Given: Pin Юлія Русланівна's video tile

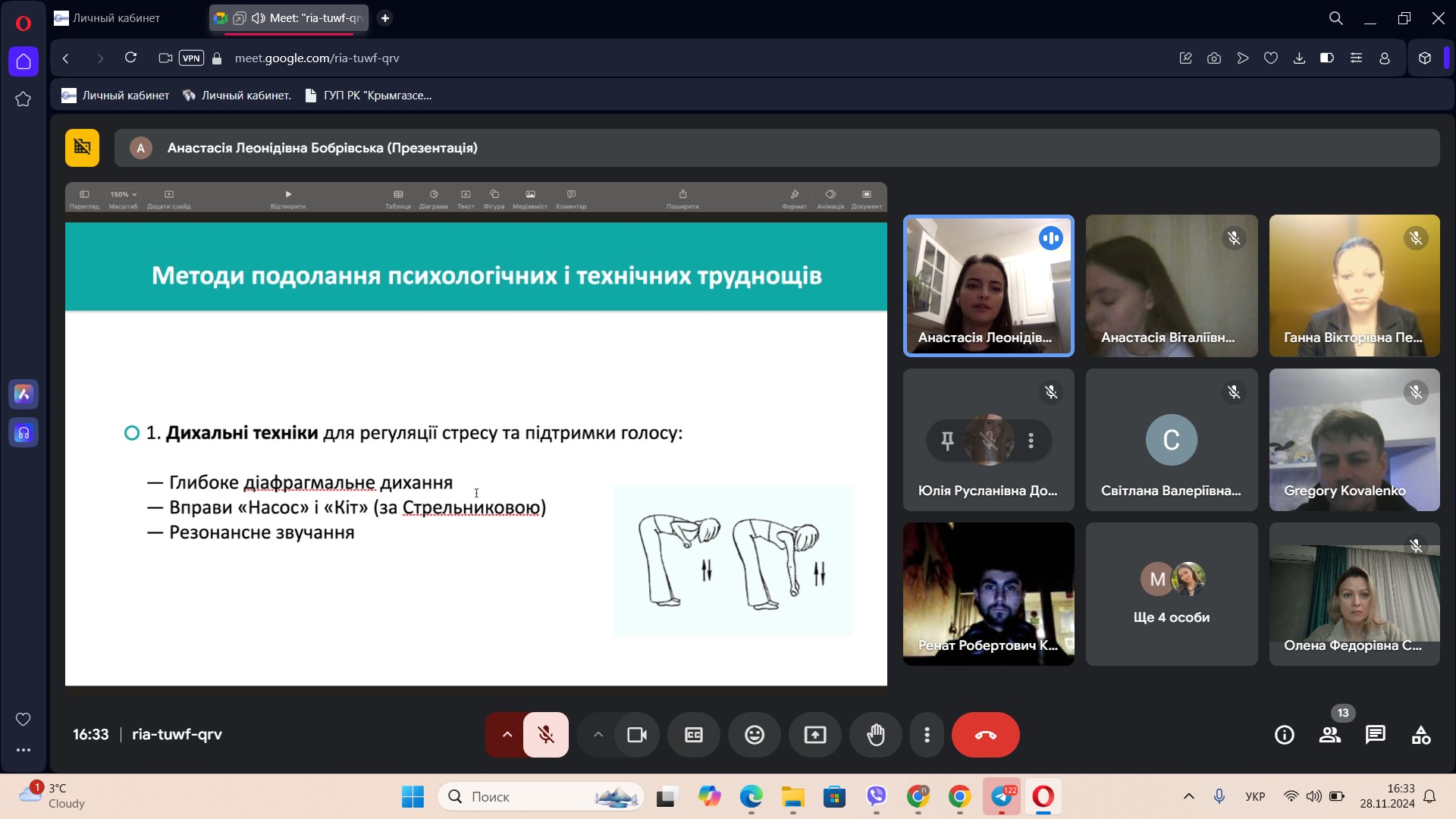Looking at the screenshot, I should (947, 440).
